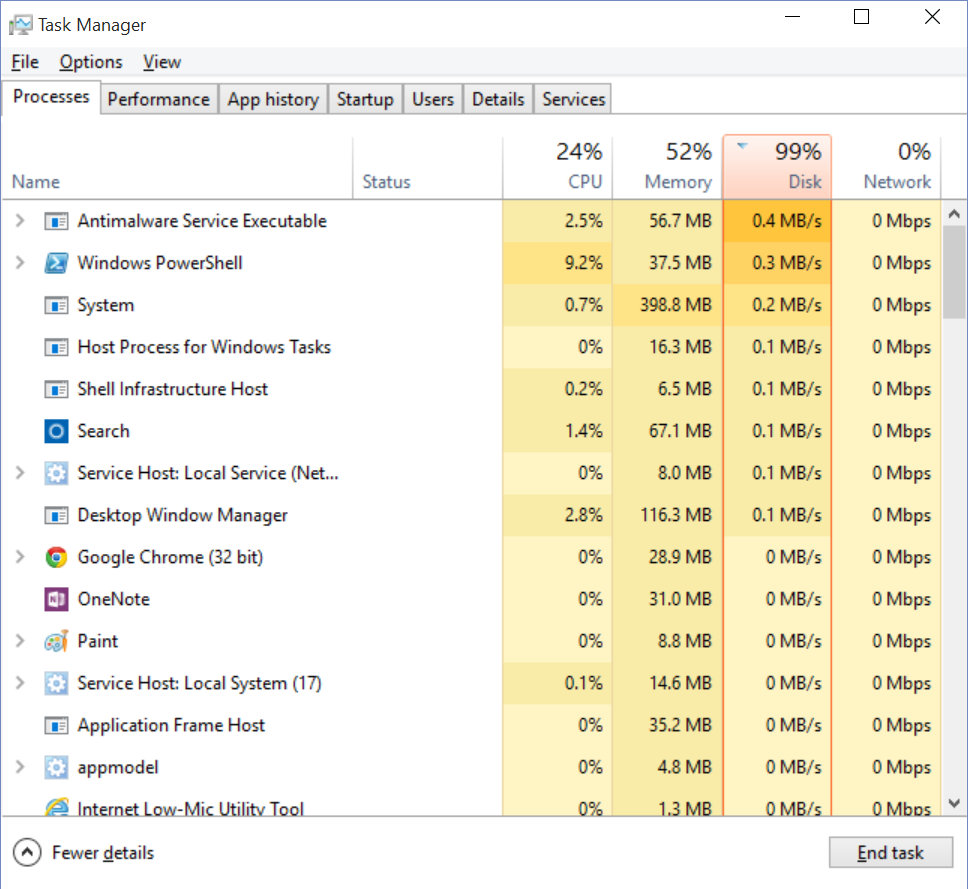Screen dimensions: 968x889
Task: Switch to the Startup tab
Action: (x=365, y=99)
